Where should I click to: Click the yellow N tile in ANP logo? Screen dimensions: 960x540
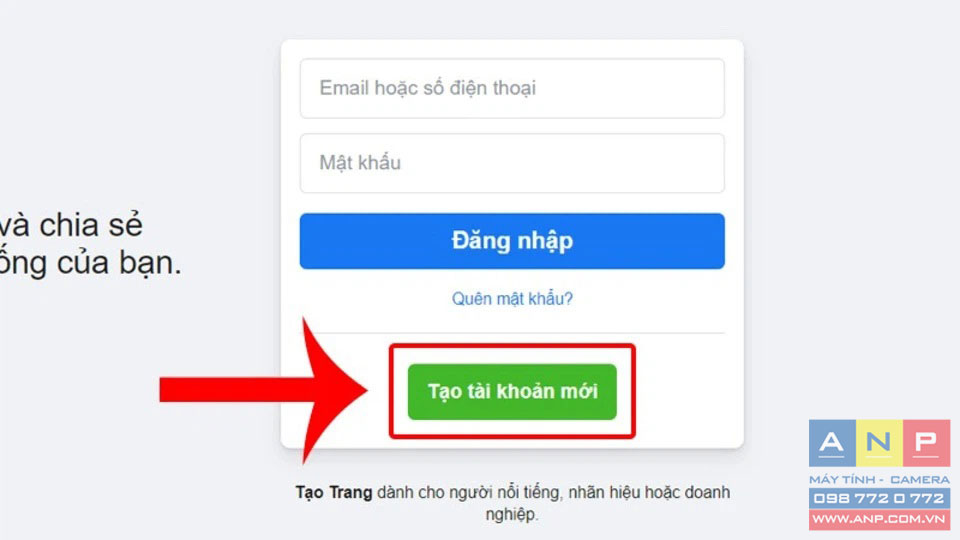click(x=879, y=443)
